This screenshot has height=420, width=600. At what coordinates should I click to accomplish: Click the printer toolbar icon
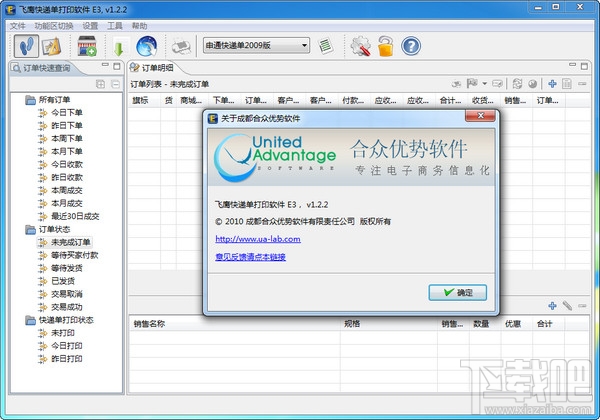pyautogui.click(x=181, y=47)
